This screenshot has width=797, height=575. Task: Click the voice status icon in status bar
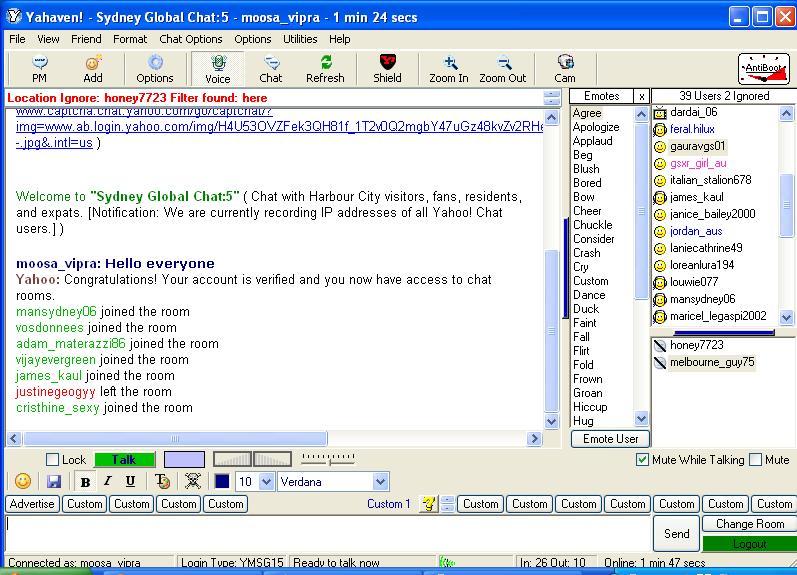click(x=447, y=562)
